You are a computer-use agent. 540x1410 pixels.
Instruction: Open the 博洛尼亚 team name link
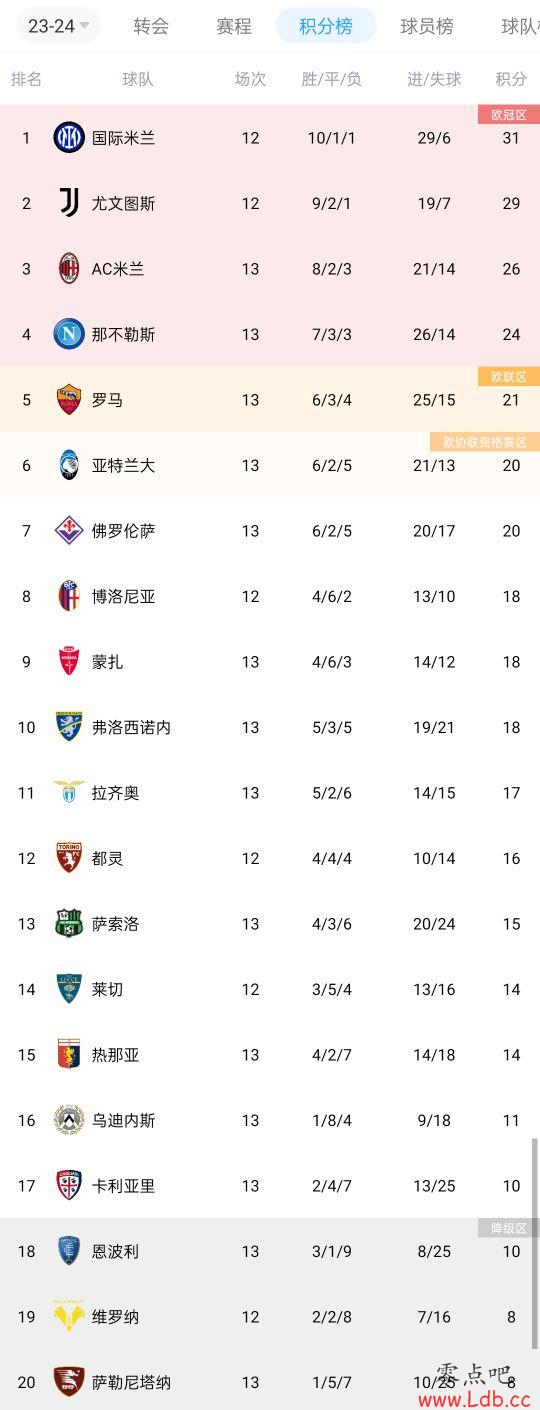[x=124, y=596]
